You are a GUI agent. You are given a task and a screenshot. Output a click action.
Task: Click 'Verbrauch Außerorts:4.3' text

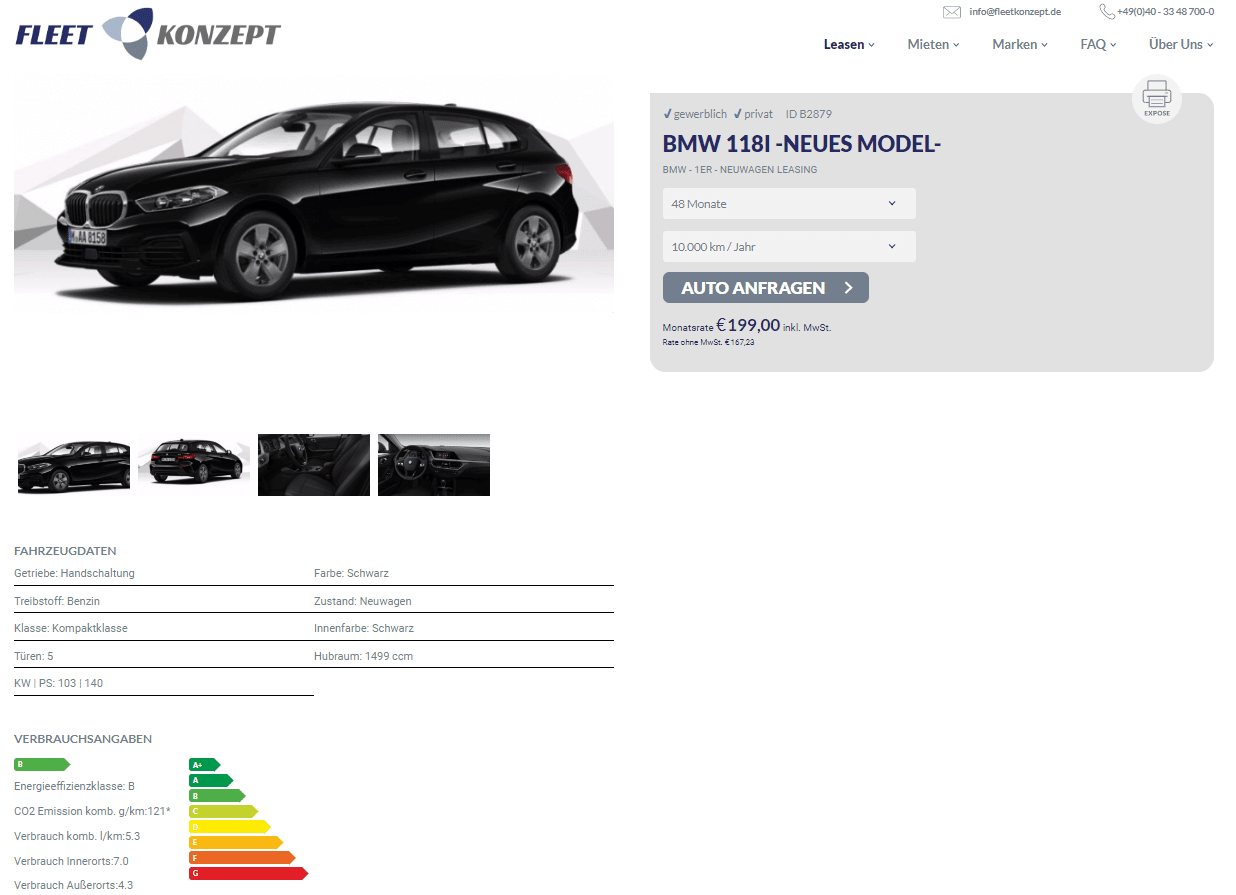point(74,885)
